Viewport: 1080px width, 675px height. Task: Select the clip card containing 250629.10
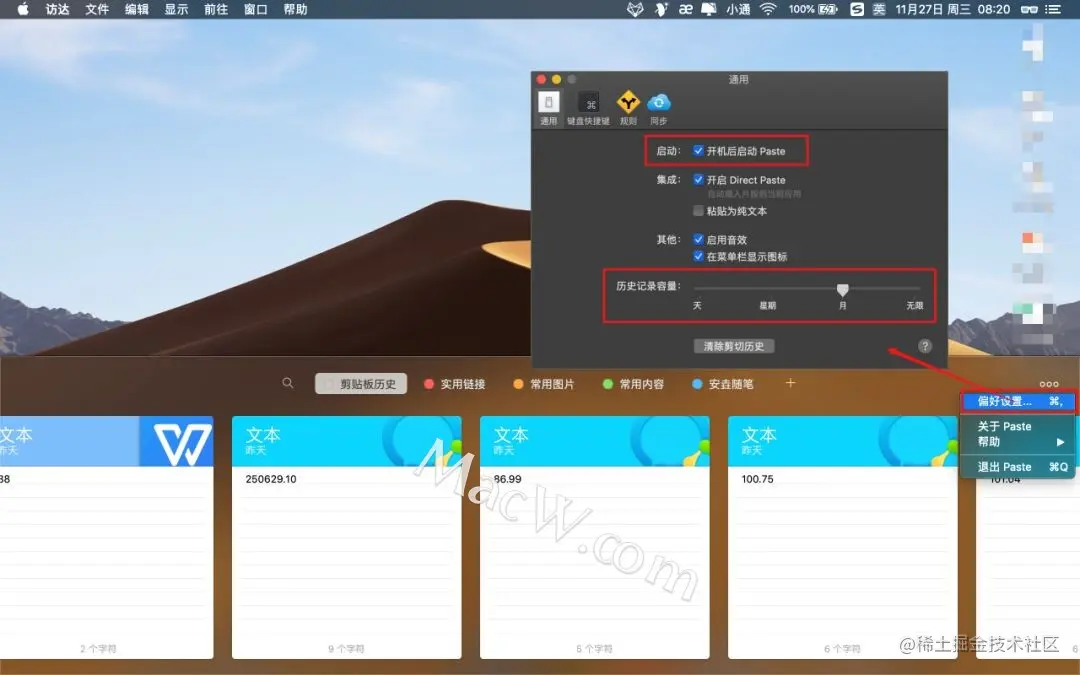346,537
